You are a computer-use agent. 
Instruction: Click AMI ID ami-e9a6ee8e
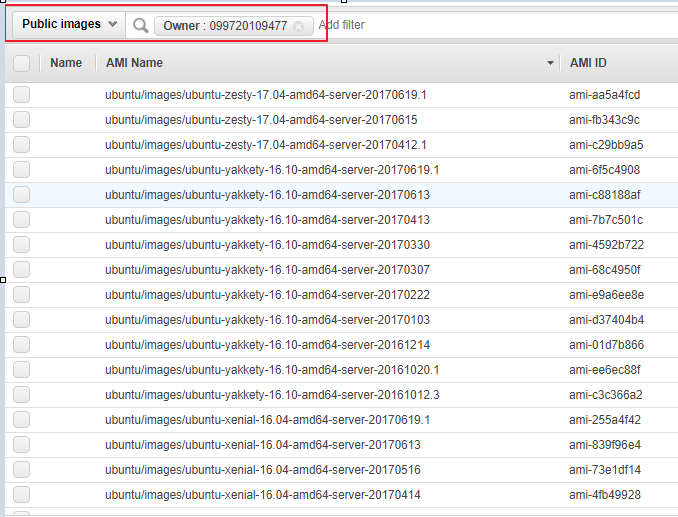[607, 295]
